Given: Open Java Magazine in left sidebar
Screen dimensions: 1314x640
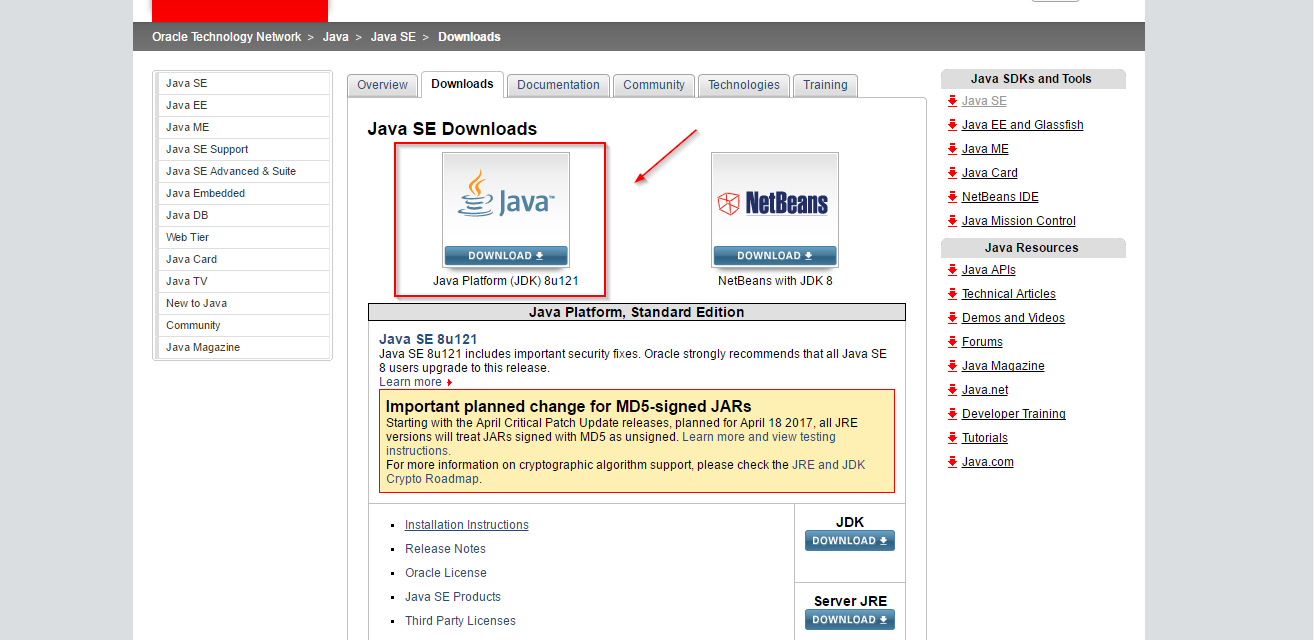Looking at the screenshot, I should pyautogui.click(x=243, y=347).
